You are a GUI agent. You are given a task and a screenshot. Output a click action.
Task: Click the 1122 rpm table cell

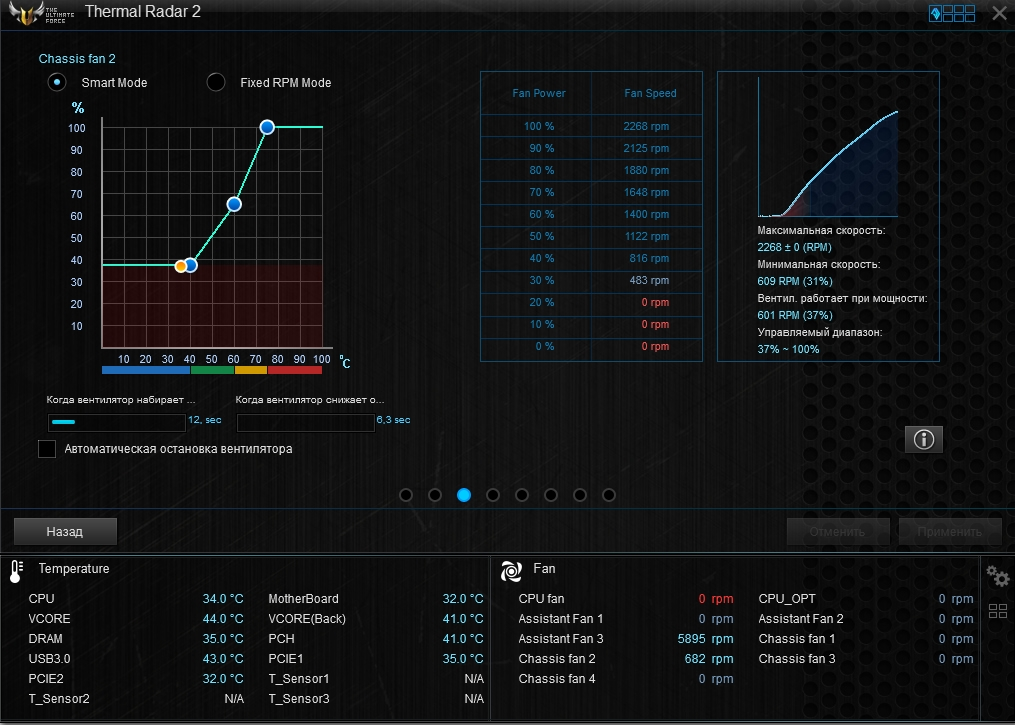[x=646, y=236]
